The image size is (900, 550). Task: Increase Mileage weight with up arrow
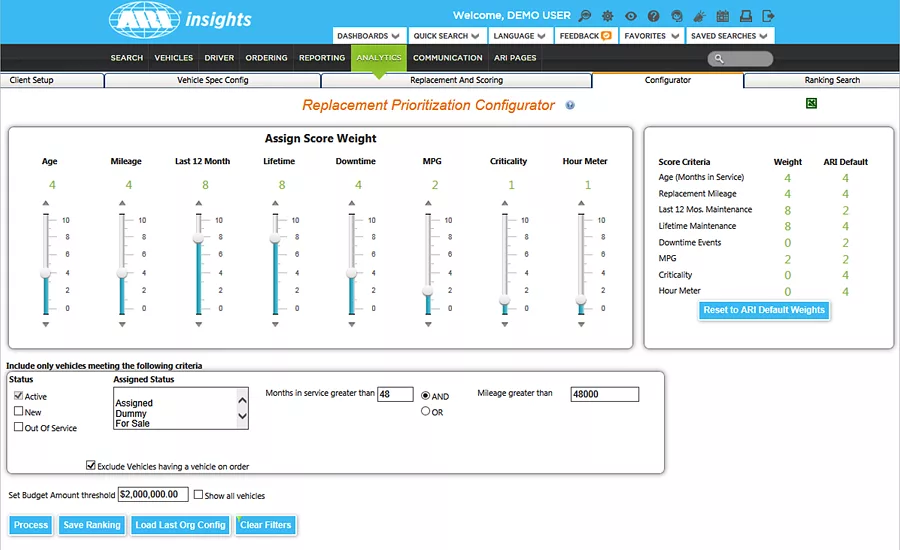point(122,203)
